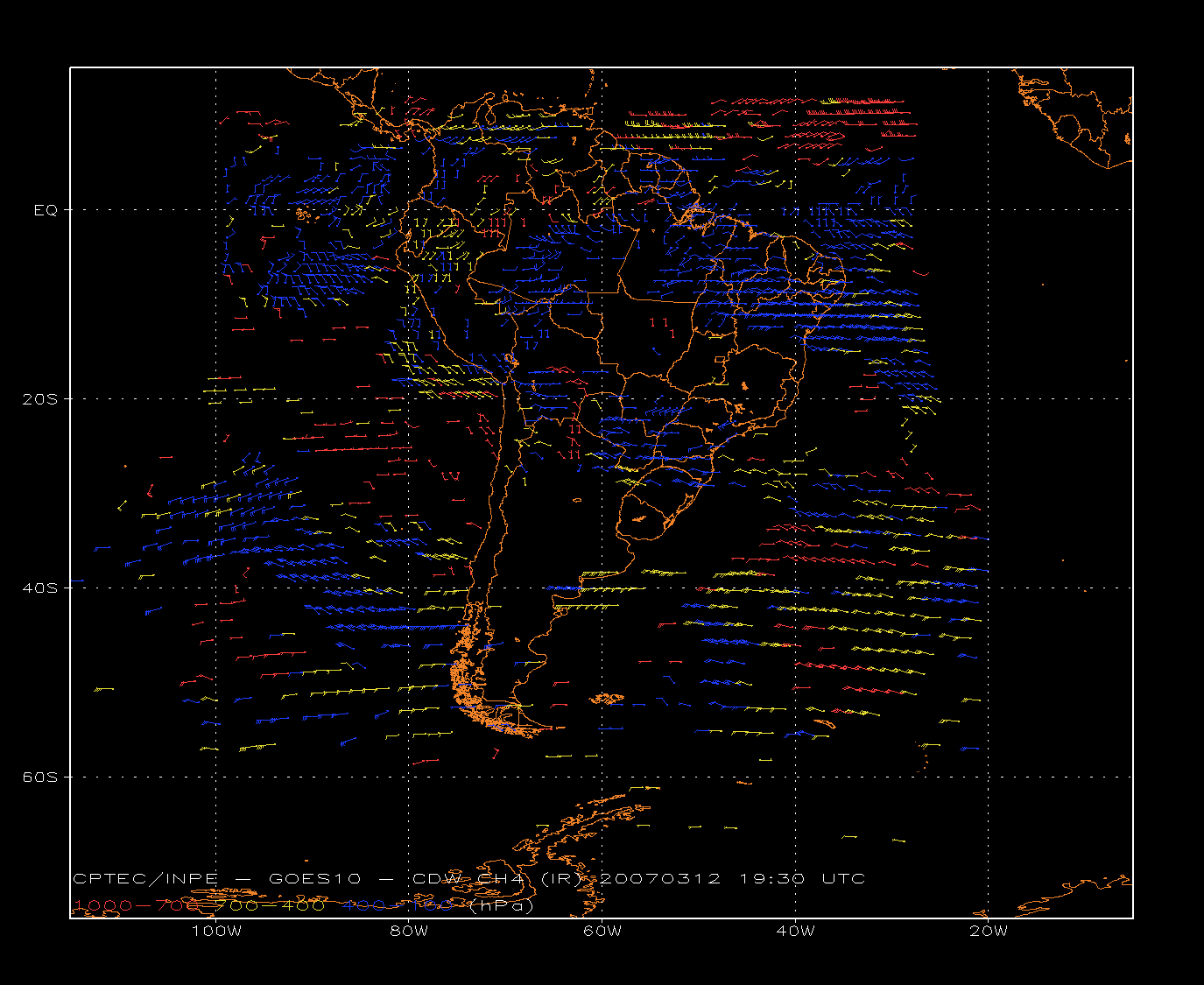Click the '80W' longitude label

tap(409, 931)
